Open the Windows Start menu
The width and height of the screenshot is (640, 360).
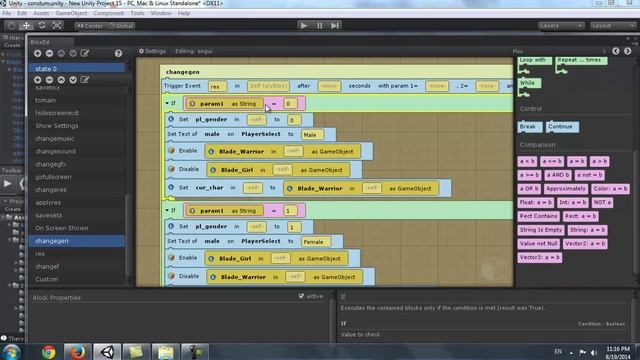(x=11, y=352)
